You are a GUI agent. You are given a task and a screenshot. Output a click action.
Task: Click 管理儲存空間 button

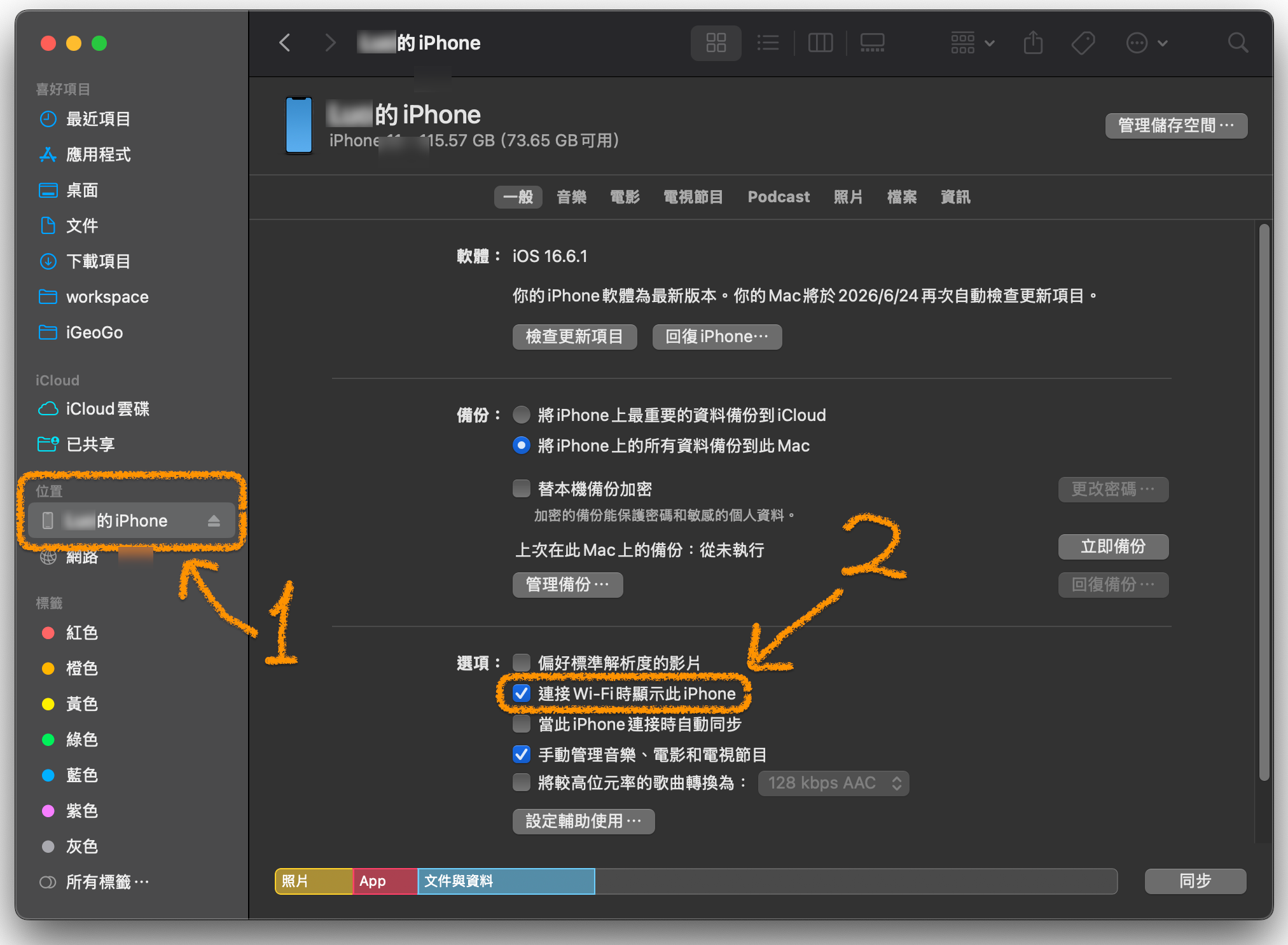(x=1176, y=125)
